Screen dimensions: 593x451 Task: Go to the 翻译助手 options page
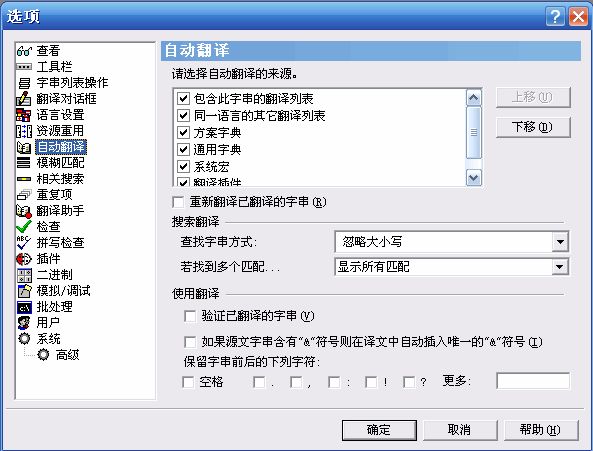(61, 211)
